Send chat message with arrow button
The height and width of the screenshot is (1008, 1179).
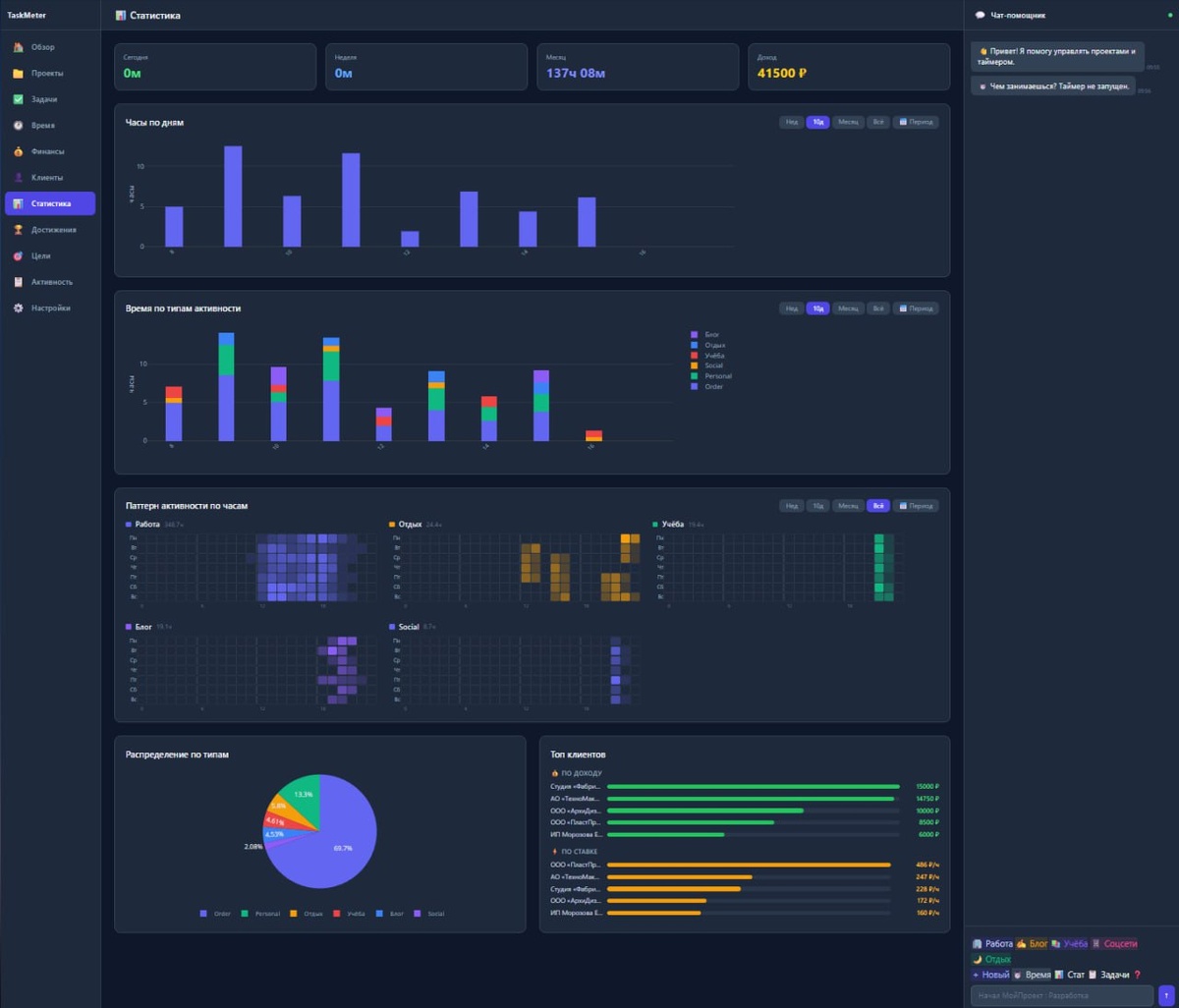(x=1166, y=995)
